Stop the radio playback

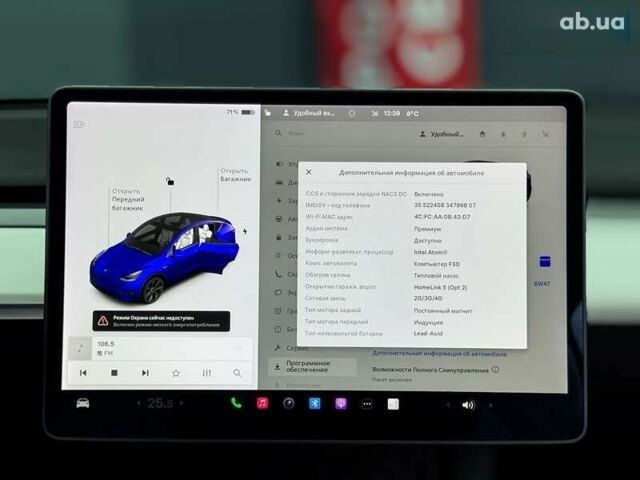point(114,373)
